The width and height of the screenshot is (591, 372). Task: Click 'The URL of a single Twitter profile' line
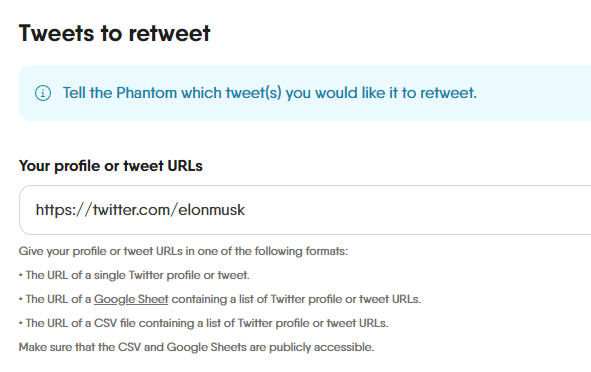coord(137,275)
